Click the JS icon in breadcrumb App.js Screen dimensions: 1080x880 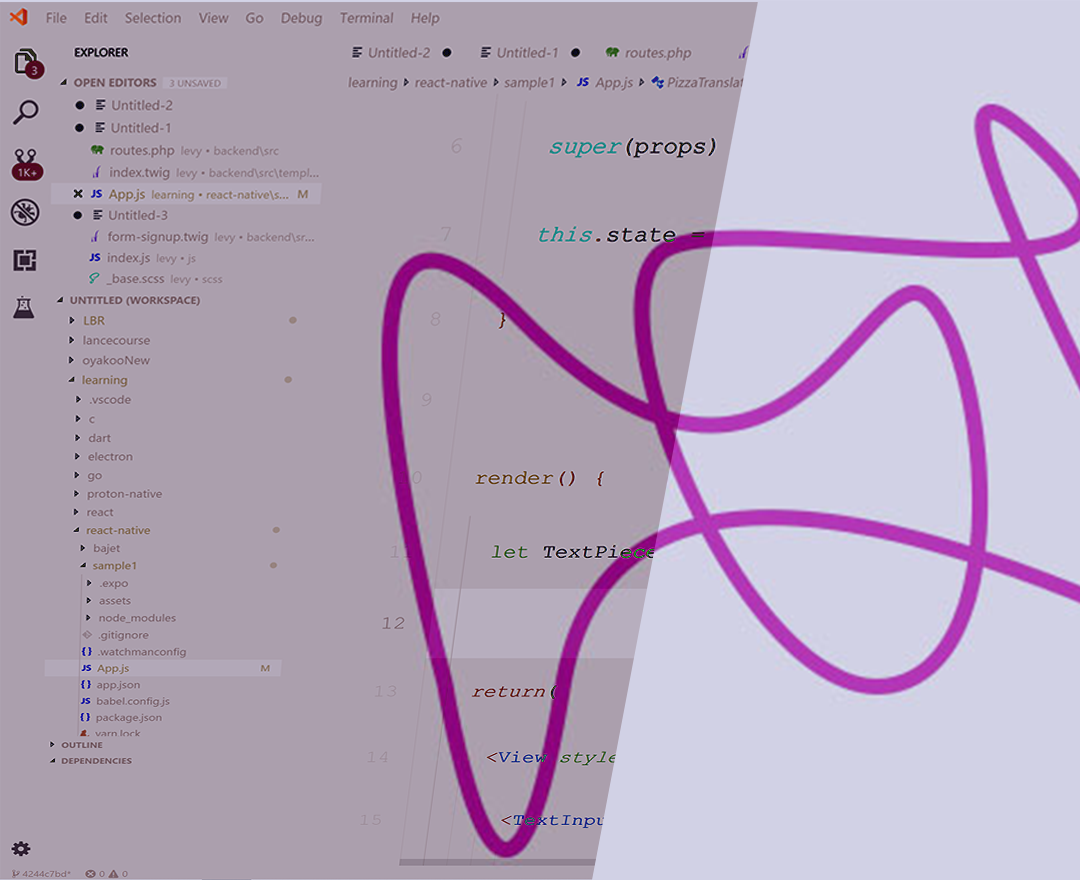pos(583,82)
